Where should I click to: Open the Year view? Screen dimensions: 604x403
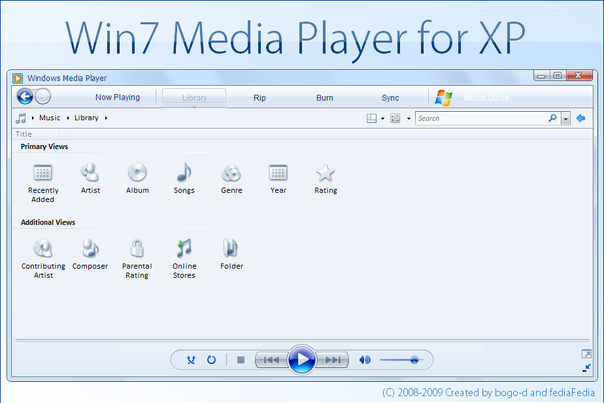click(278, 178)
